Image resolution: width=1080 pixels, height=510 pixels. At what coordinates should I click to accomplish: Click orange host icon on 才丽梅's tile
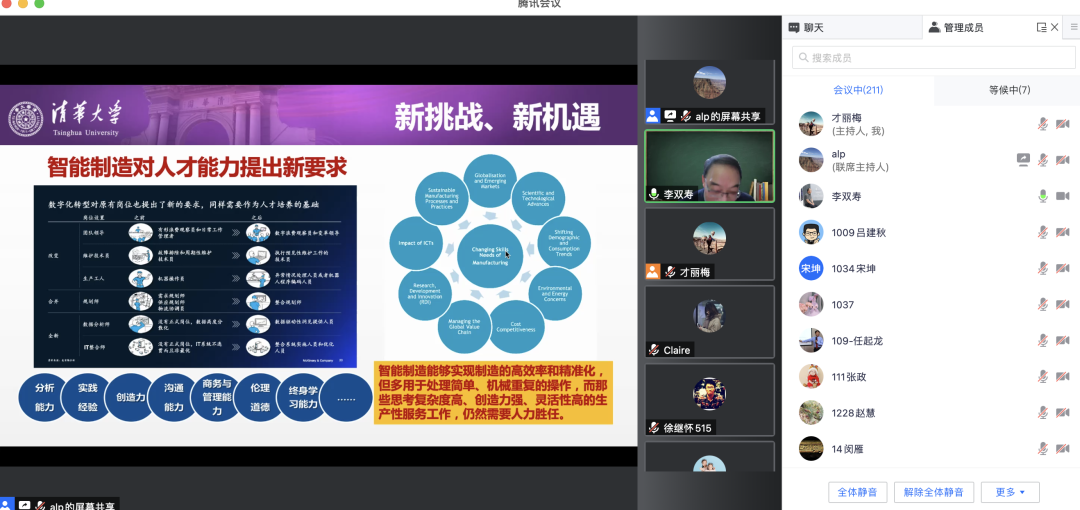[x=652, y=272]
